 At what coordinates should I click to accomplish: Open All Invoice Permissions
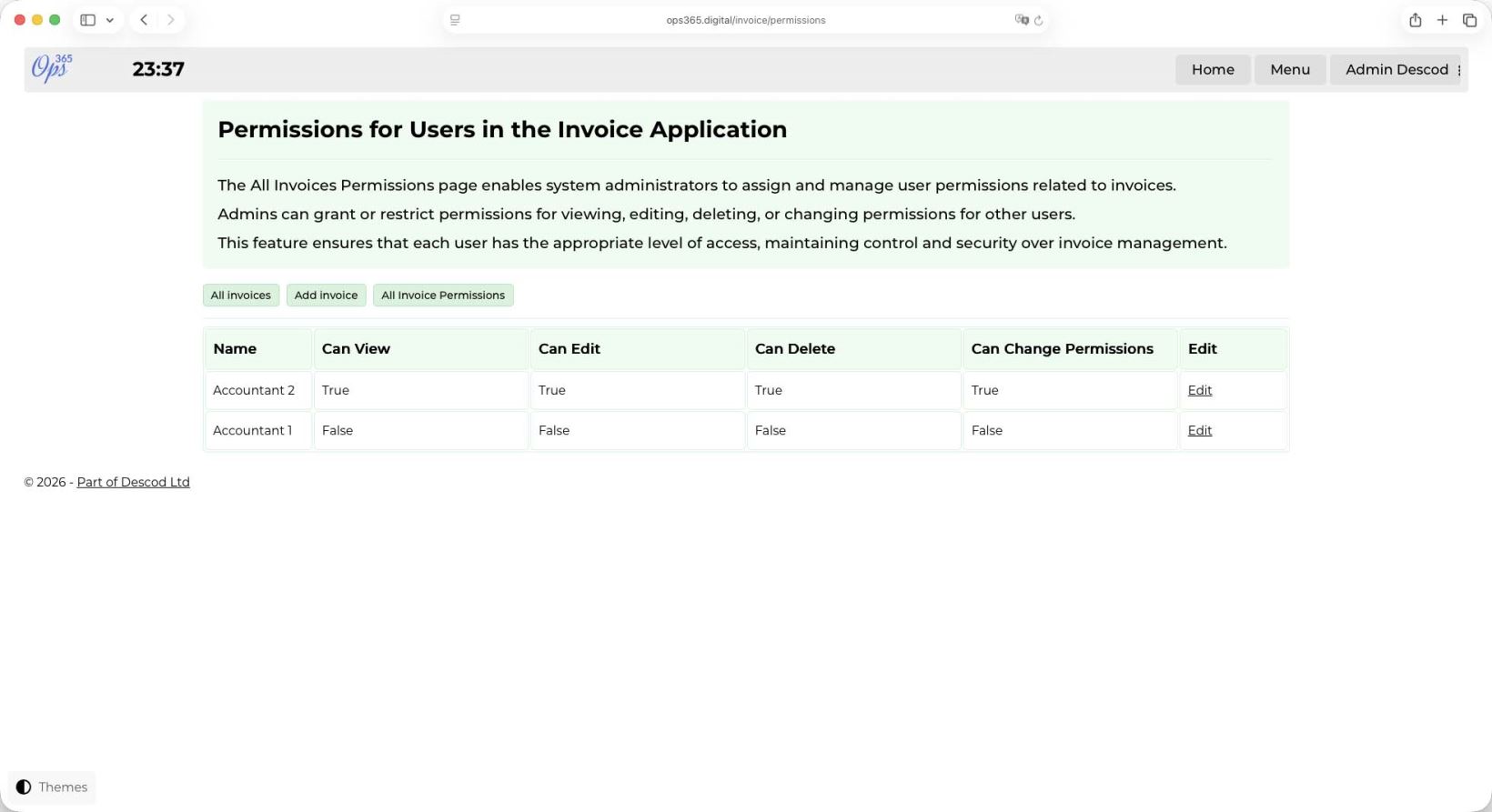443,296
